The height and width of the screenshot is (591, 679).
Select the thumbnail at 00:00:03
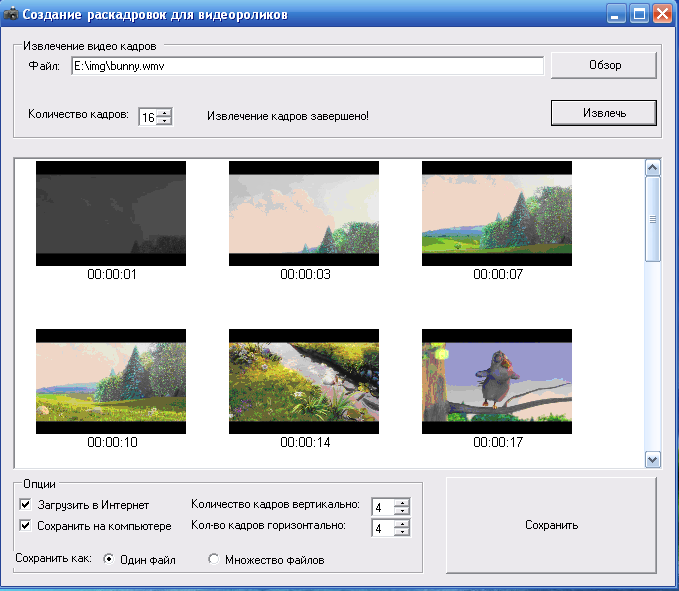pyautogui.click(x=304, y=213)
